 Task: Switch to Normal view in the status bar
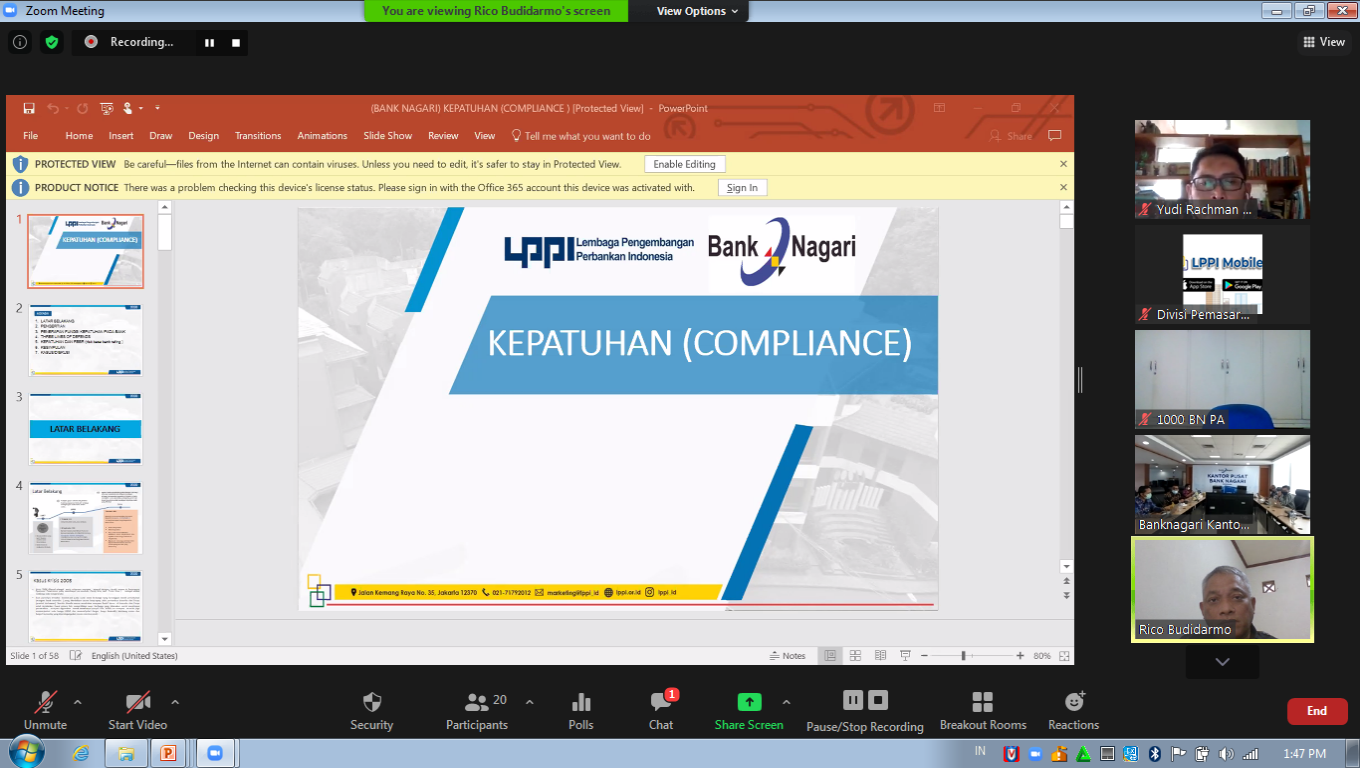(x=830, y=656)
